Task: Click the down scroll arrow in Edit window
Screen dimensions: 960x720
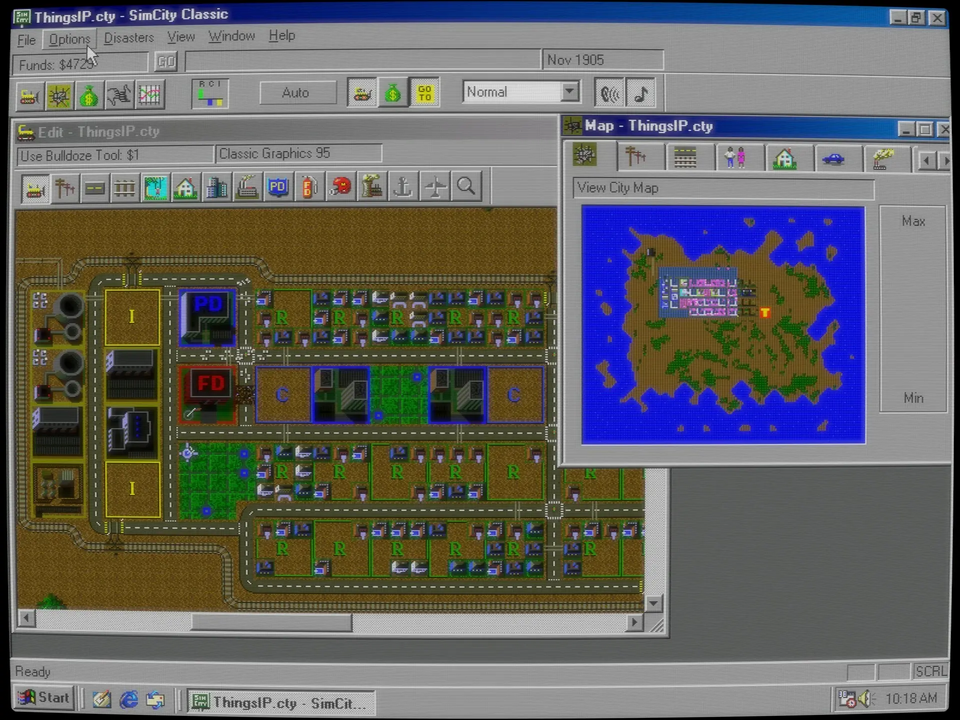Action: coord(654,603)
